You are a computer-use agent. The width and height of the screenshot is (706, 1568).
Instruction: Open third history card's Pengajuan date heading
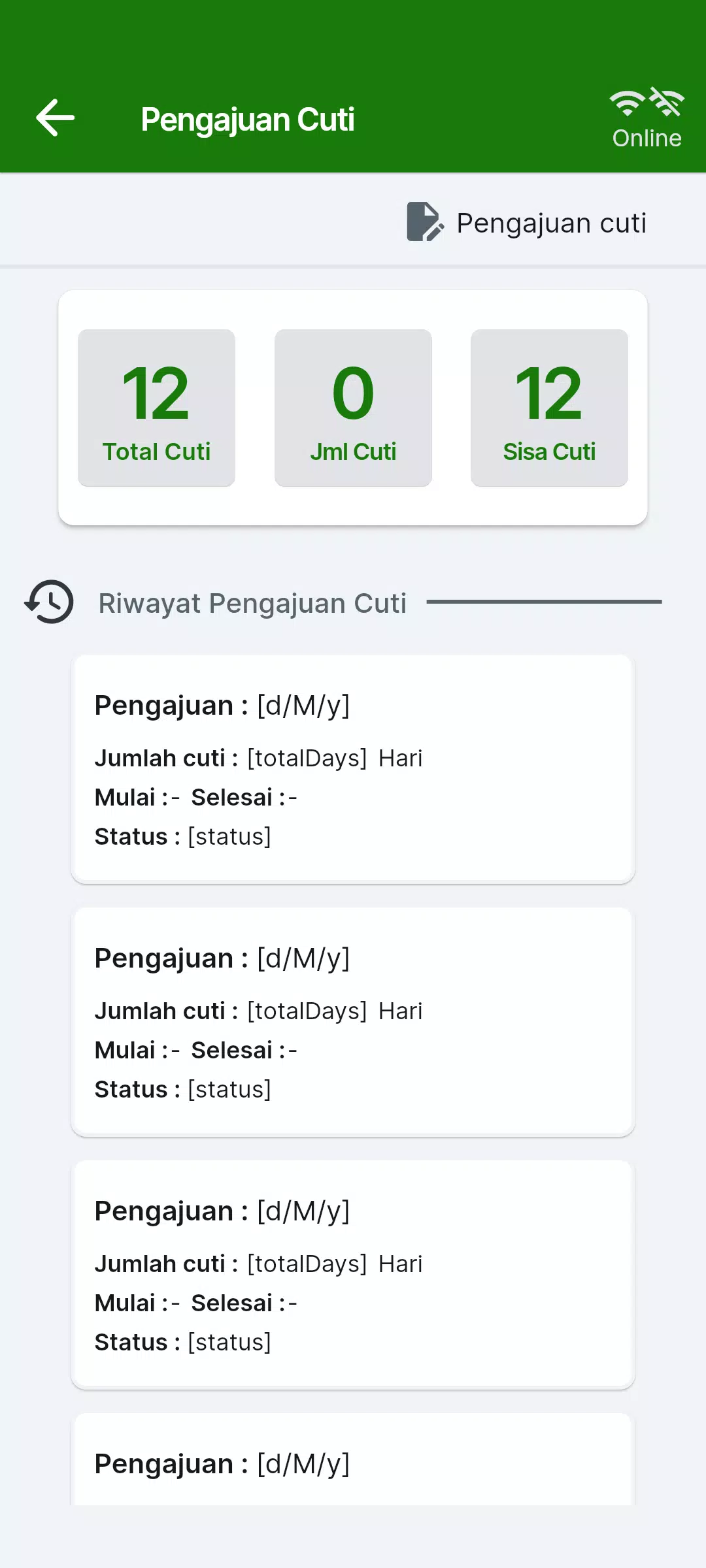pyautogui.click(x=222, y=1211)
